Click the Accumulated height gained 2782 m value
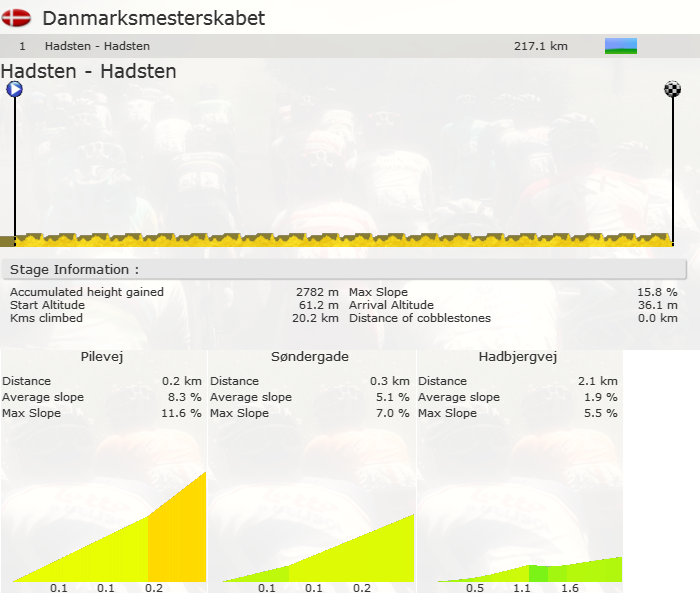Image resolution: width=700 pixels, height=613 pixels. point(317,292)
